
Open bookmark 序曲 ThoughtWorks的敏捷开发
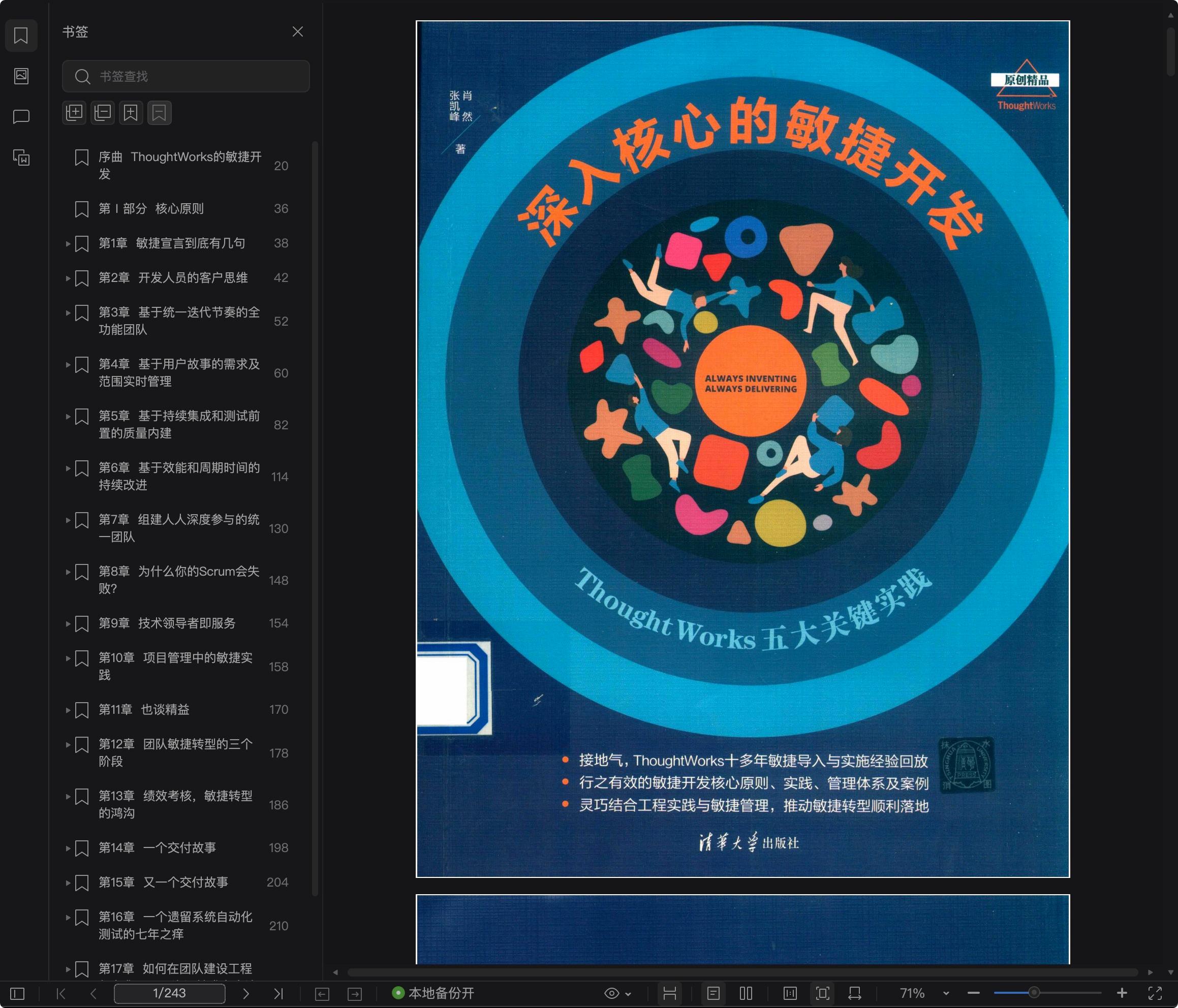(180, 166)
